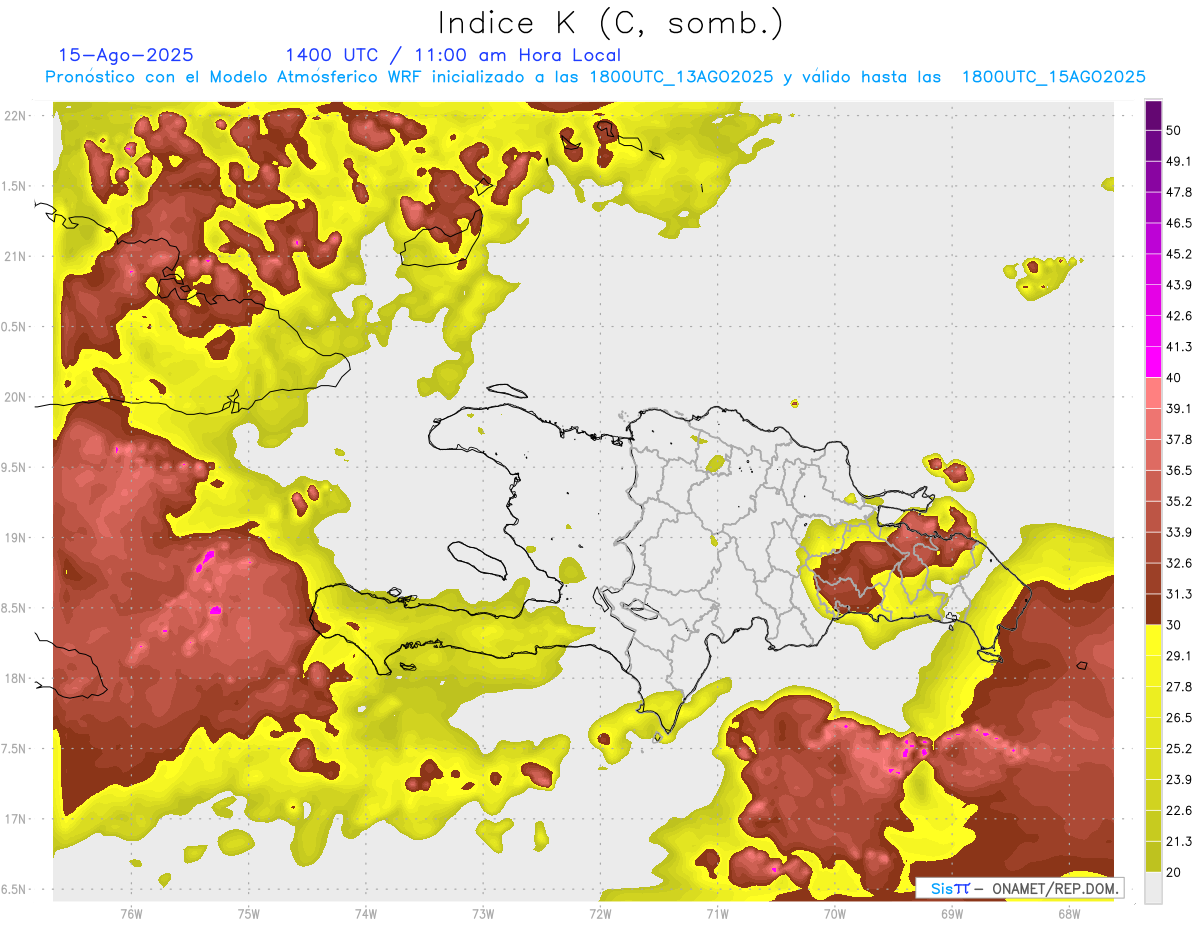Click the "74W" longitude label
Screen dimensions: 1200x927
click(x=365, y=913)
